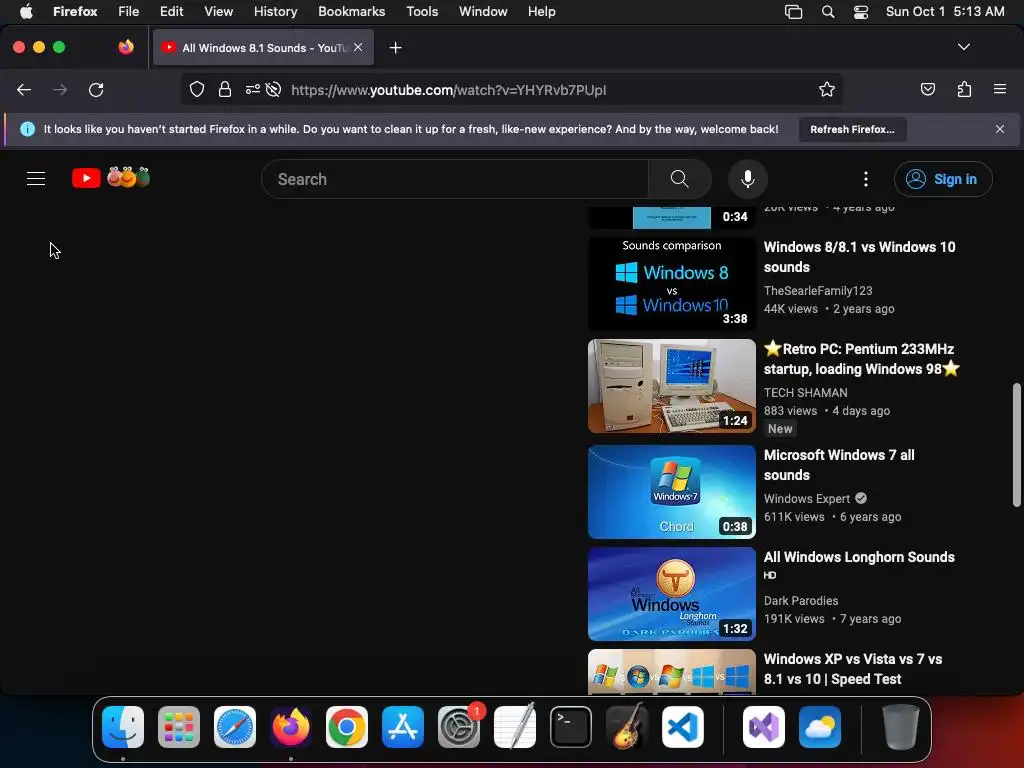
Task: Open Trash in the Dock
Action: [x=901, y=727]
